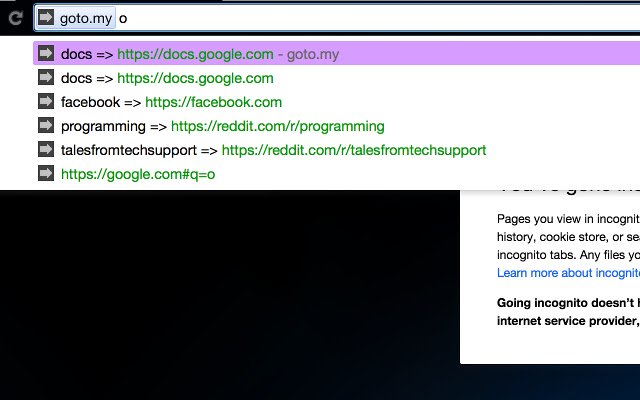The image size is (640, 400).
Task: Choose the highlighted docs suggestion with goto.my
Action: coord(336,53)
